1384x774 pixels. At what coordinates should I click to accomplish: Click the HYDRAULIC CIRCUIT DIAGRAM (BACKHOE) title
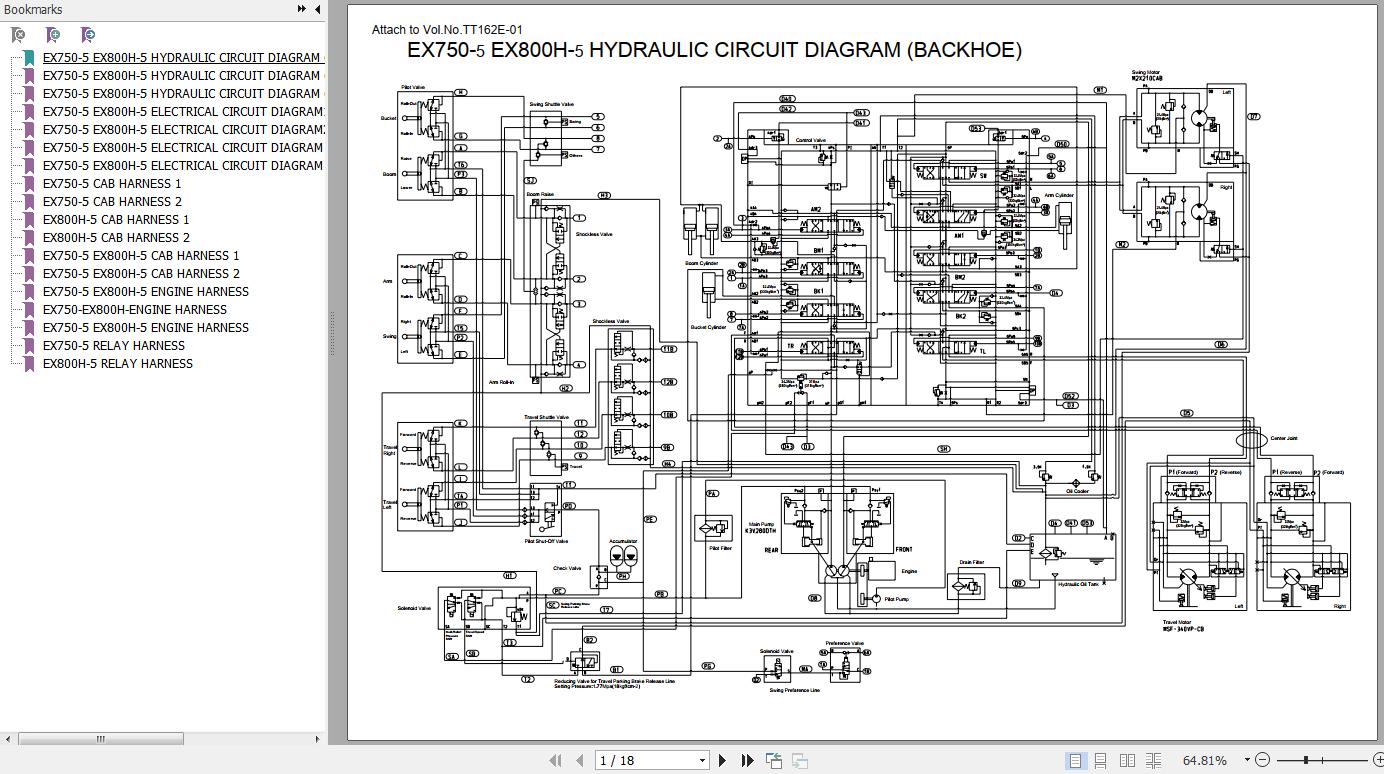point(715,50)
